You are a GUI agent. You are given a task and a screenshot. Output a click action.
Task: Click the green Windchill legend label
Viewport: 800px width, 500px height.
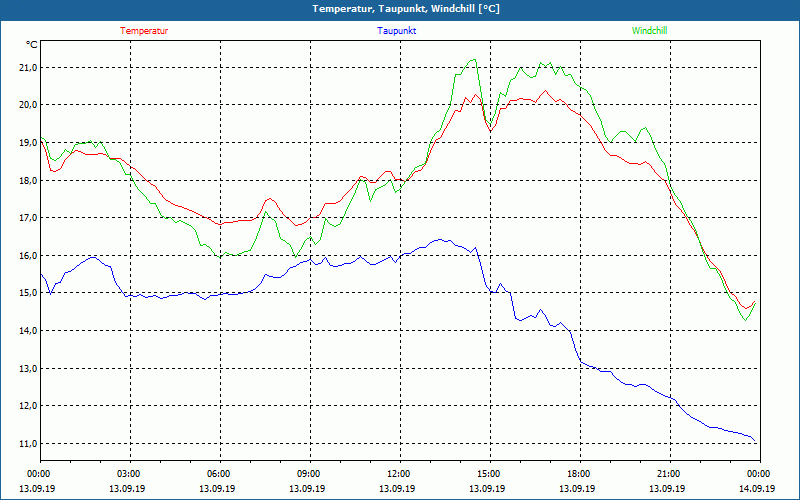(649, 31)
